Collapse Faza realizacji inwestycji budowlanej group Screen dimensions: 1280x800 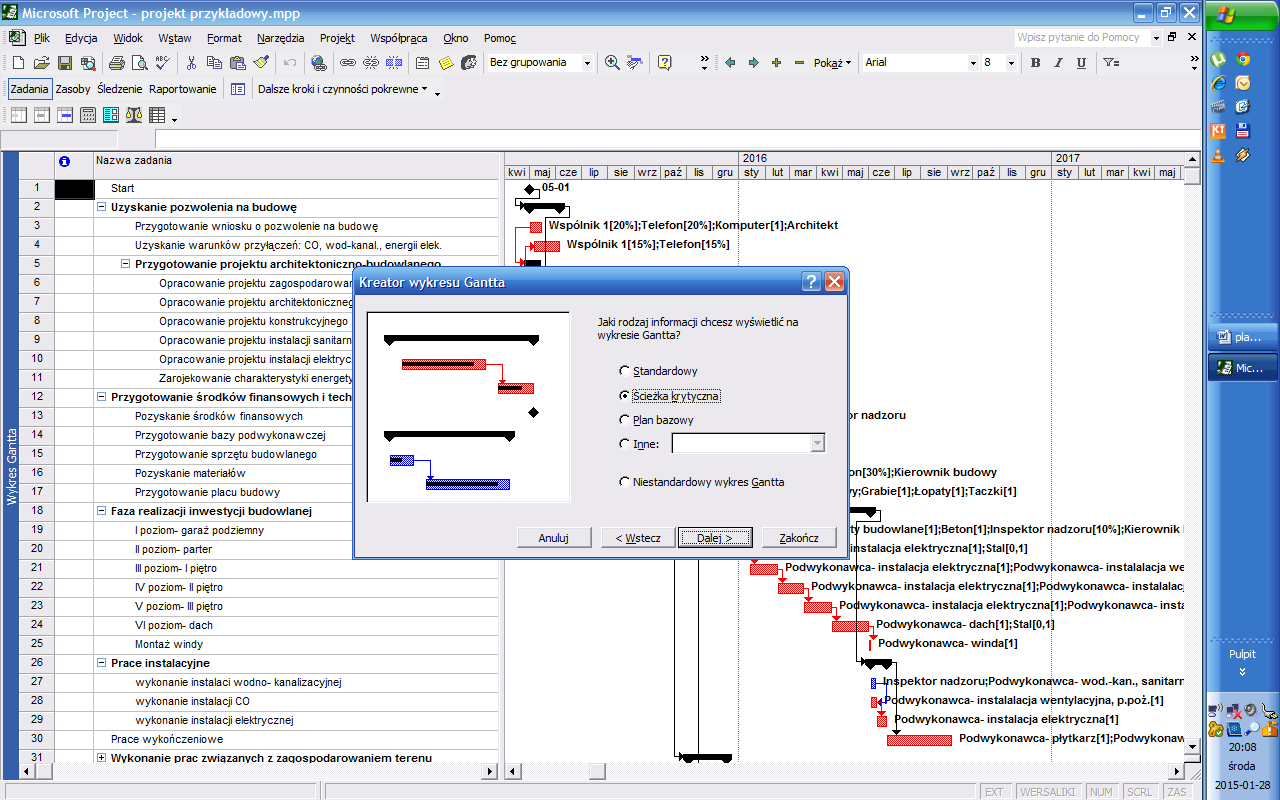101,511
